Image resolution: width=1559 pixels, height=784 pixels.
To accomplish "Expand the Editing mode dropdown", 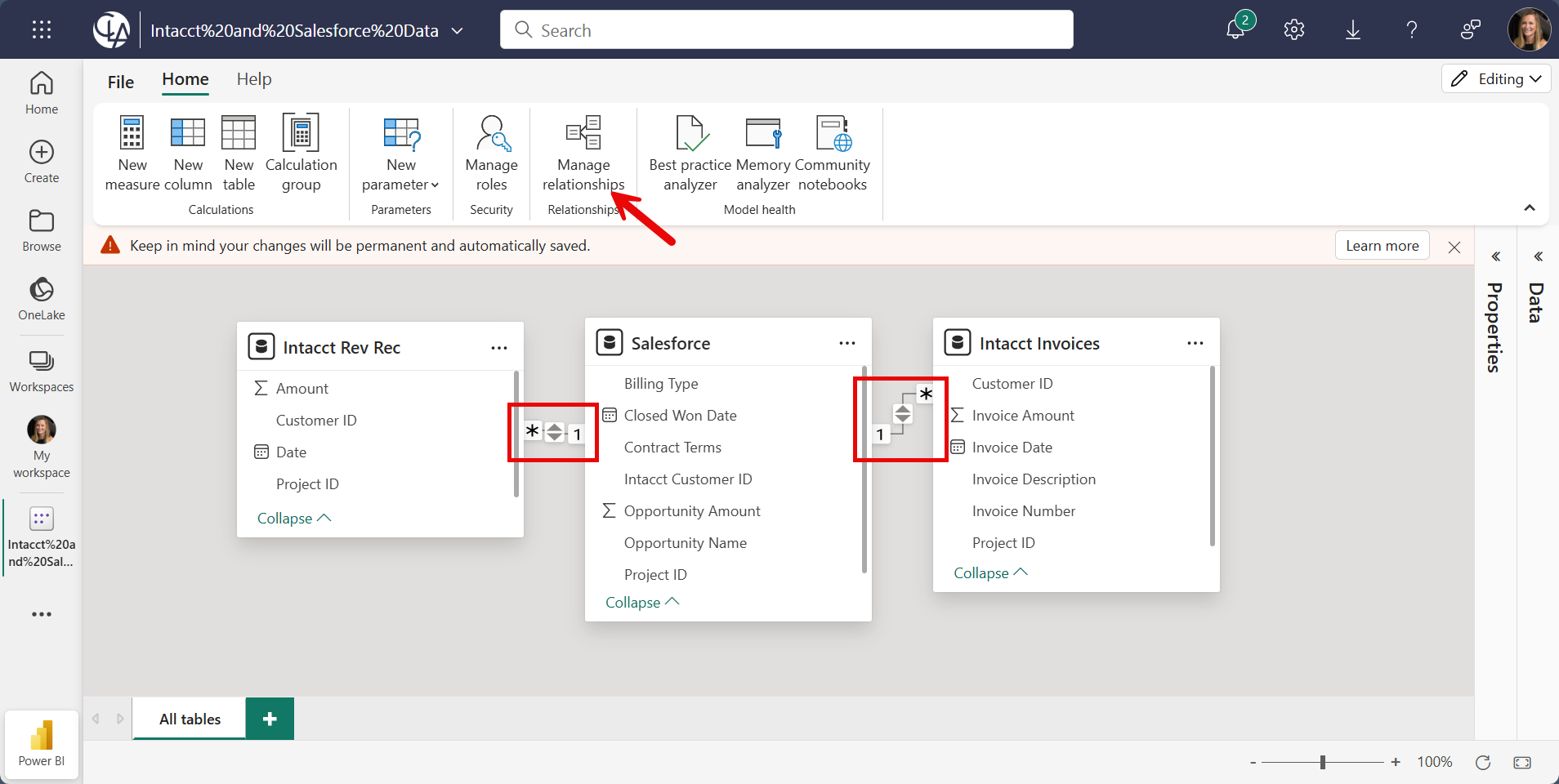I will click(x=1496, y=79).
